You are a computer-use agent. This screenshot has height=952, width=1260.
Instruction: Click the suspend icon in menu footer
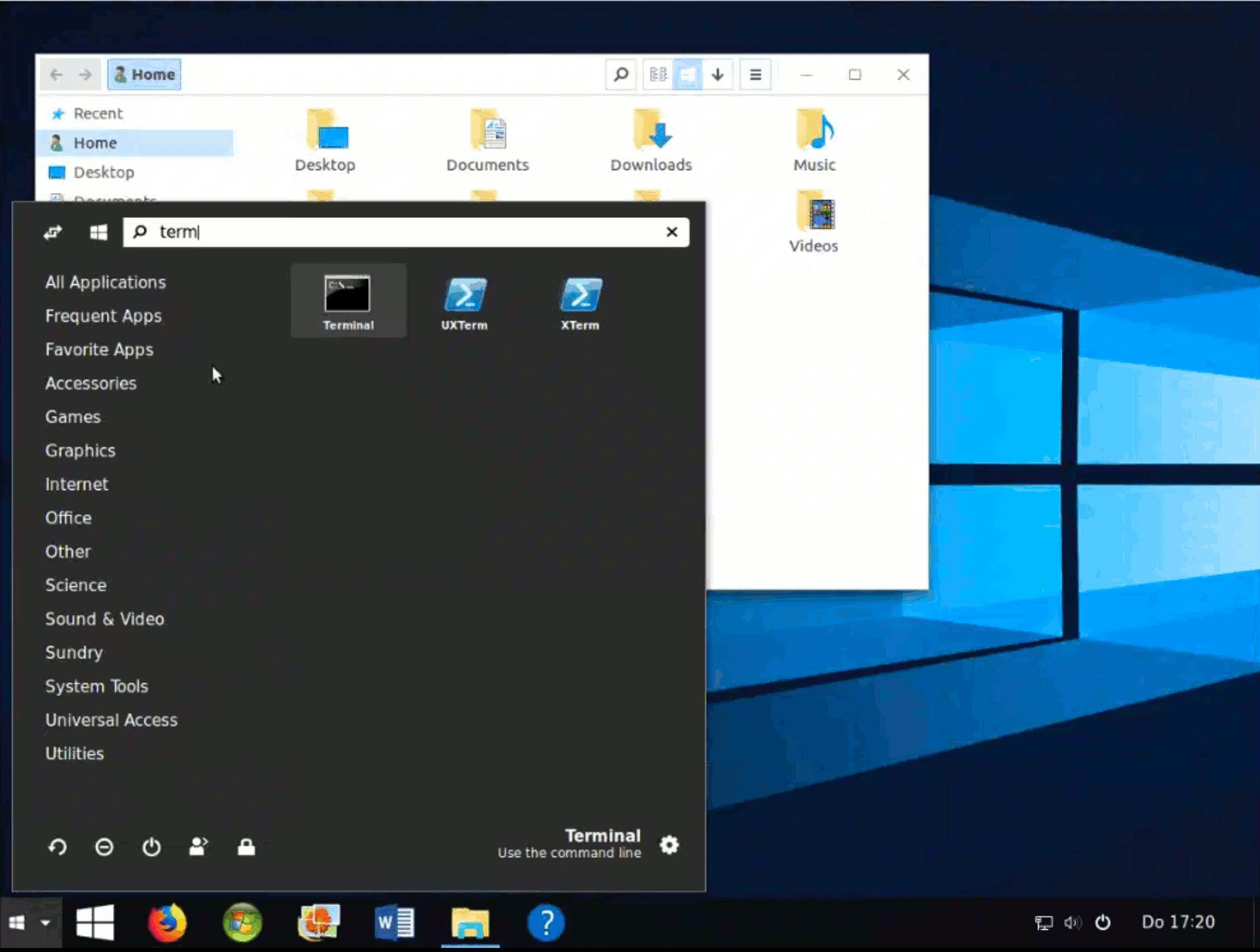[104, 846]
